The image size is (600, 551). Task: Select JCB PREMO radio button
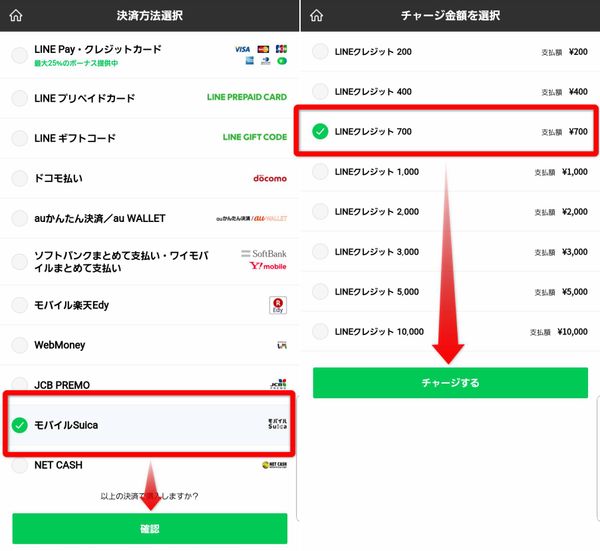click(x=20, y=384)
